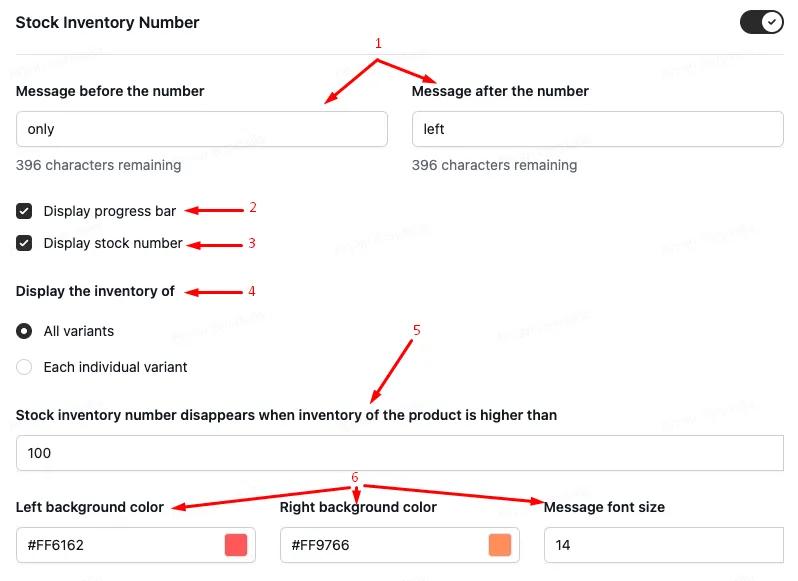Viewport: 798px width, 581px height.
Task: Click the All variants label text
Action: click(79, 331)
